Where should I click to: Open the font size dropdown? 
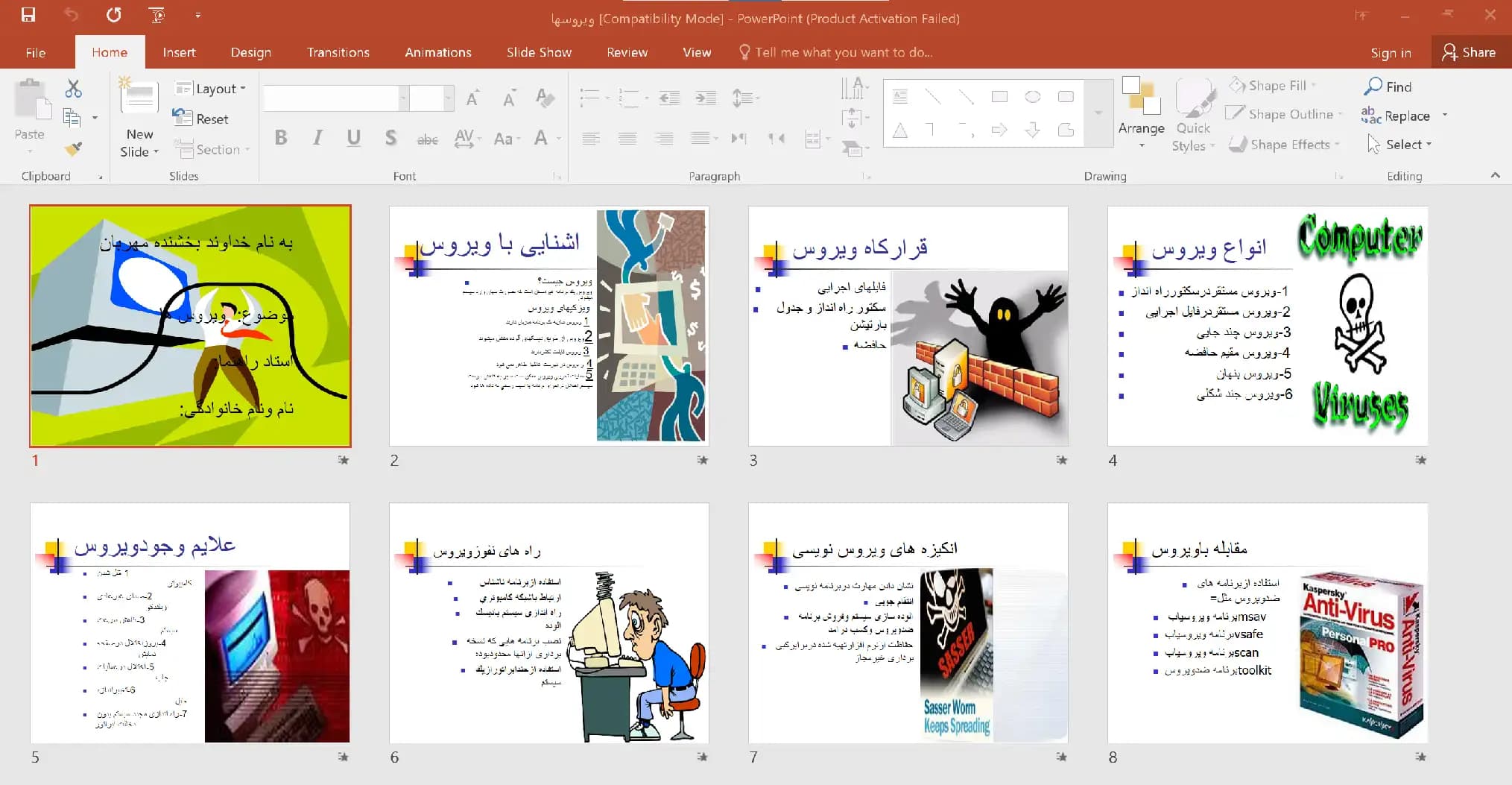[x=449, y=98]
